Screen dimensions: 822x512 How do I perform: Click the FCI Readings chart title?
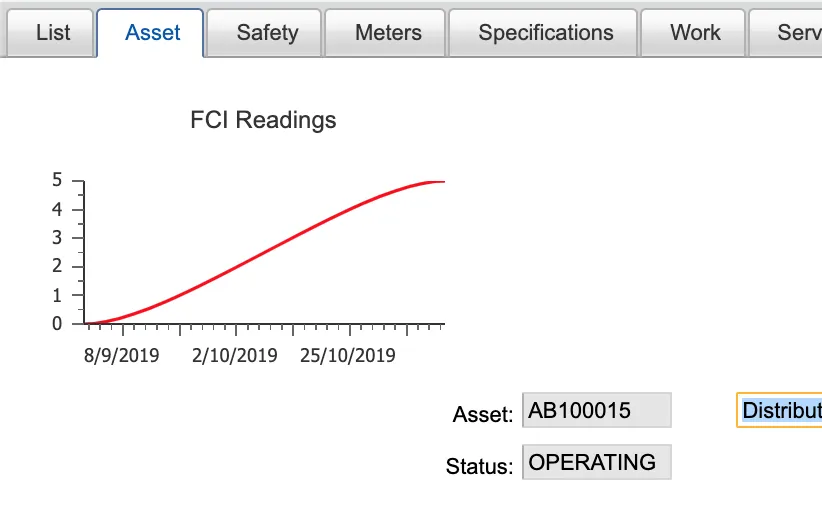coord(263,121)
